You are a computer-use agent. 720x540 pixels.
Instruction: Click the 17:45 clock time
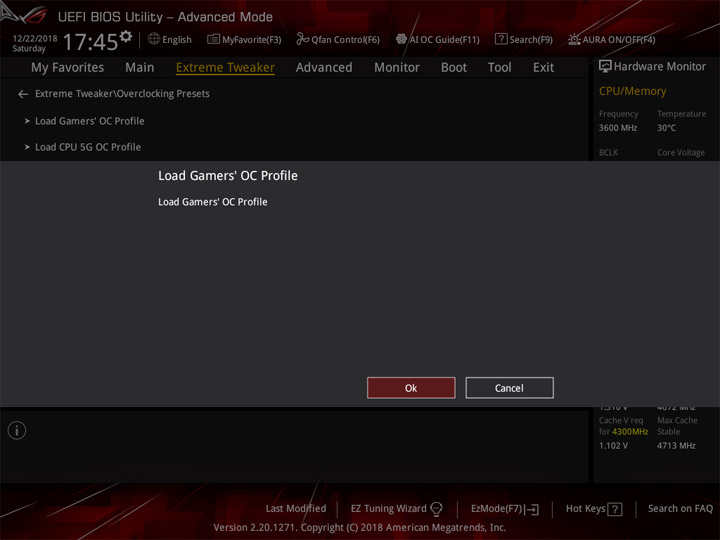[91, 42]
